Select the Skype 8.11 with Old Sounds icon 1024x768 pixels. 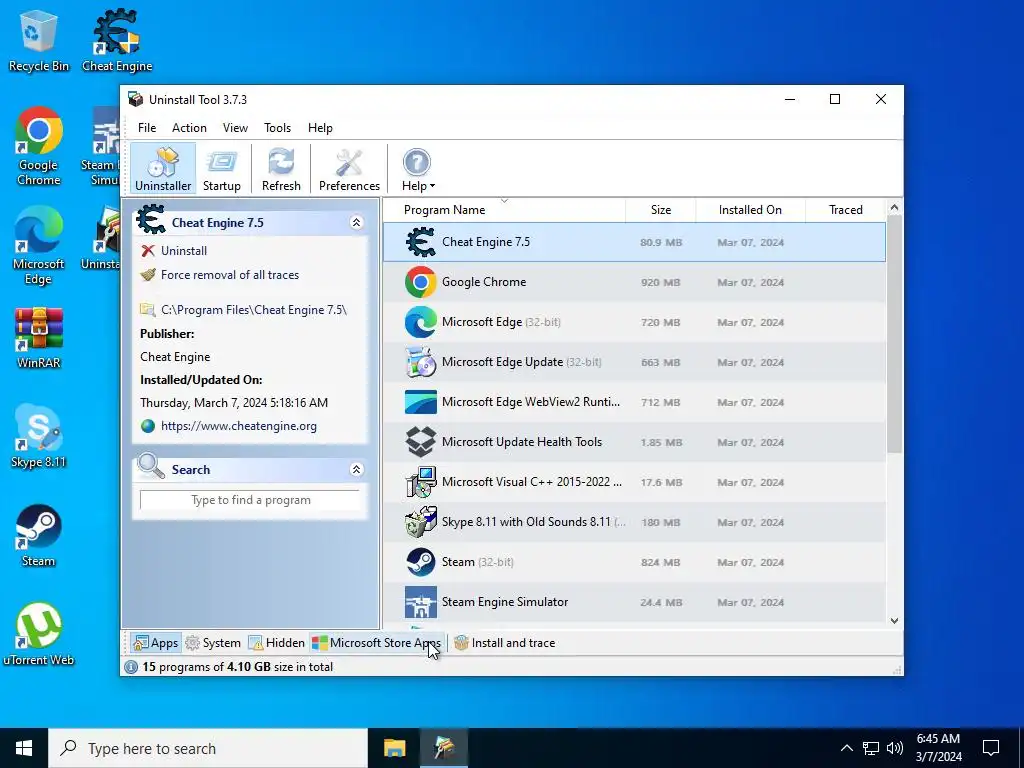coord(421,522)
